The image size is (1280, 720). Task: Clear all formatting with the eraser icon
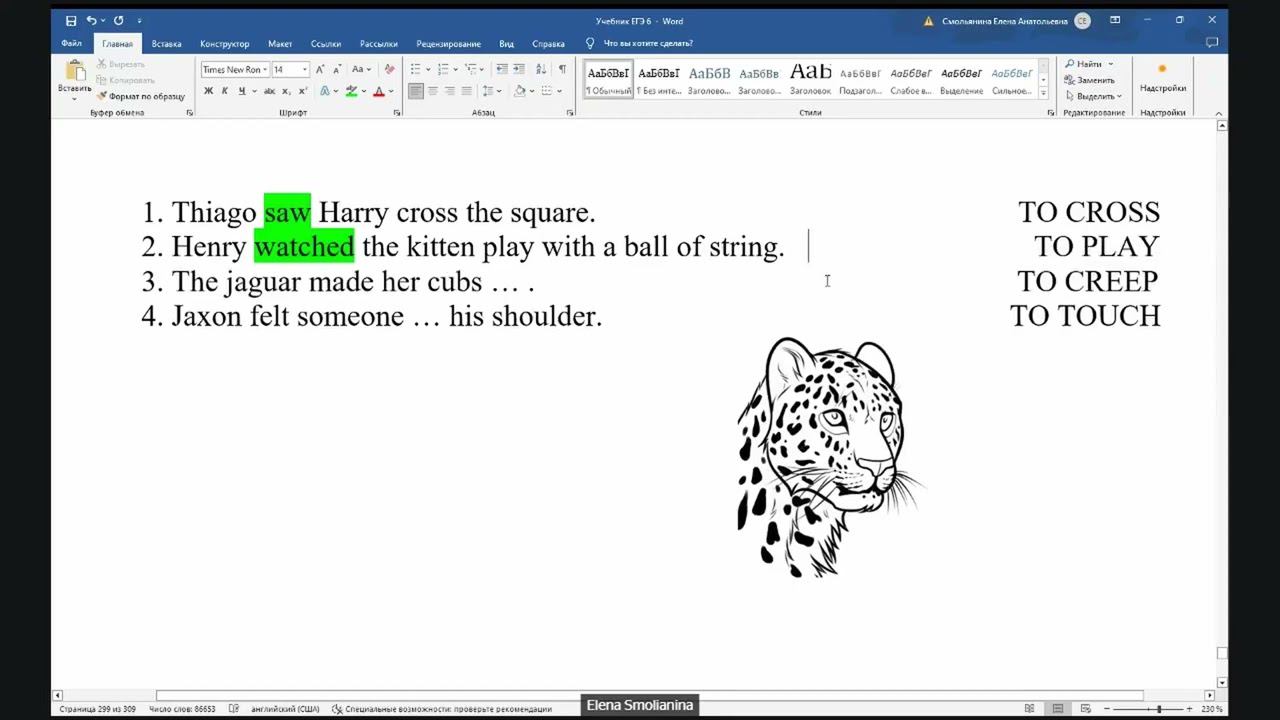[x=390, y=70]
